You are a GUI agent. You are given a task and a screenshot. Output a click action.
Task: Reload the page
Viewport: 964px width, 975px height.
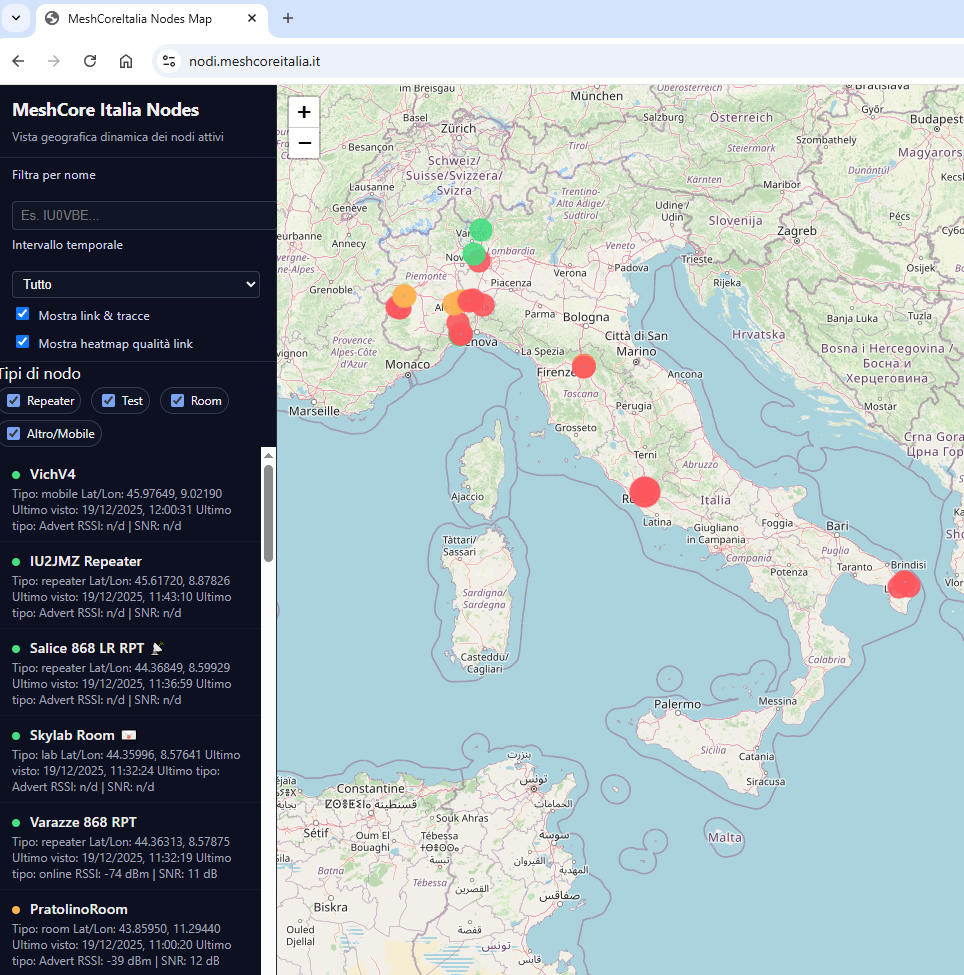pos(90,61)
